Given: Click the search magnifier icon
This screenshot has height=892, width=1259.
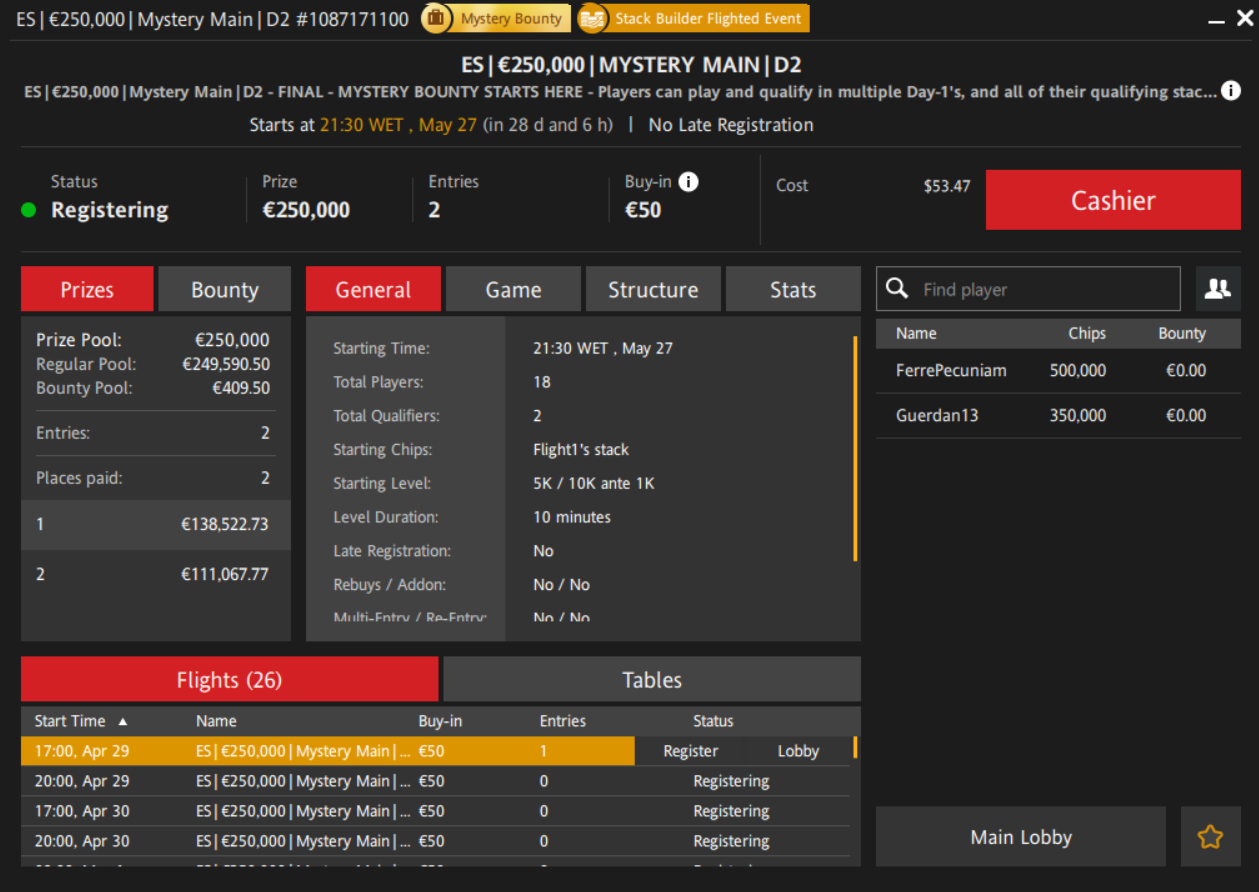Looking at the screenshot, I should coord(897,289).
